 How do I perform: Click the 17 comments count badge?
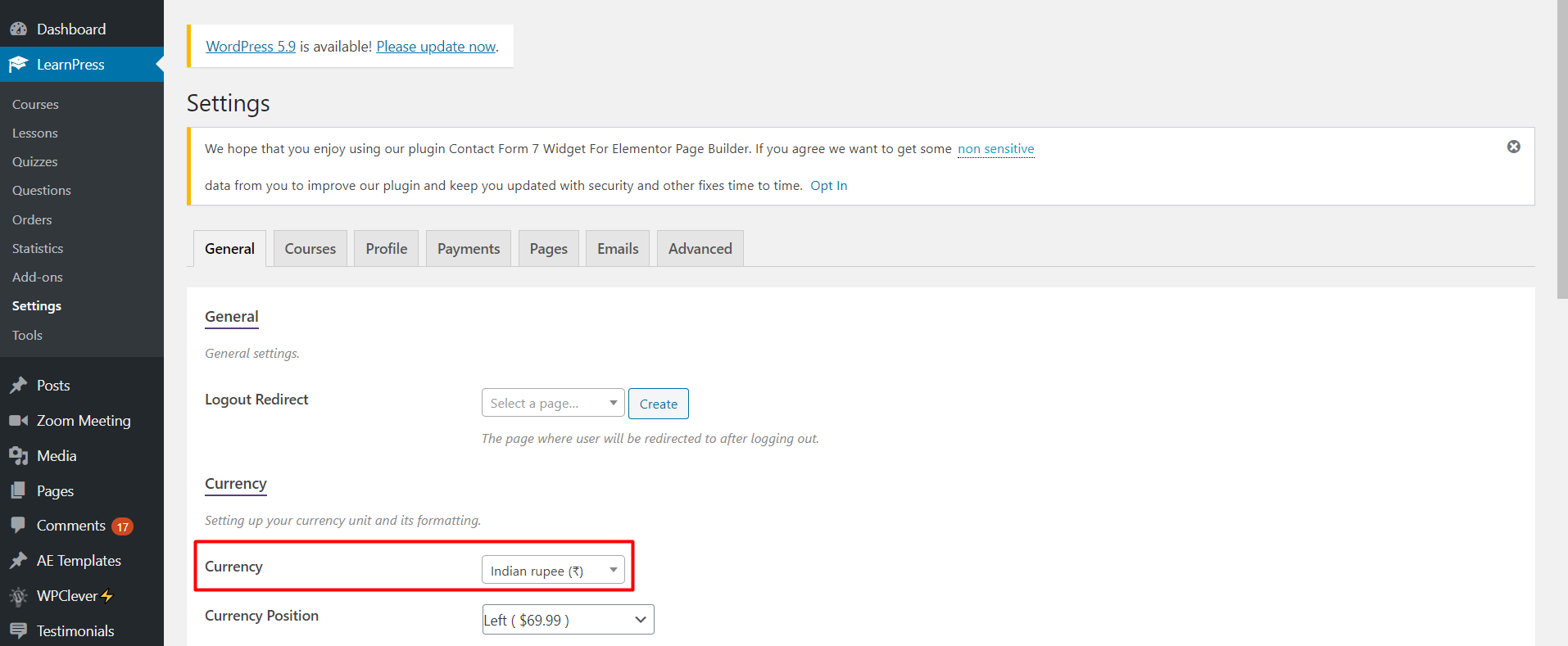point(123,526)
